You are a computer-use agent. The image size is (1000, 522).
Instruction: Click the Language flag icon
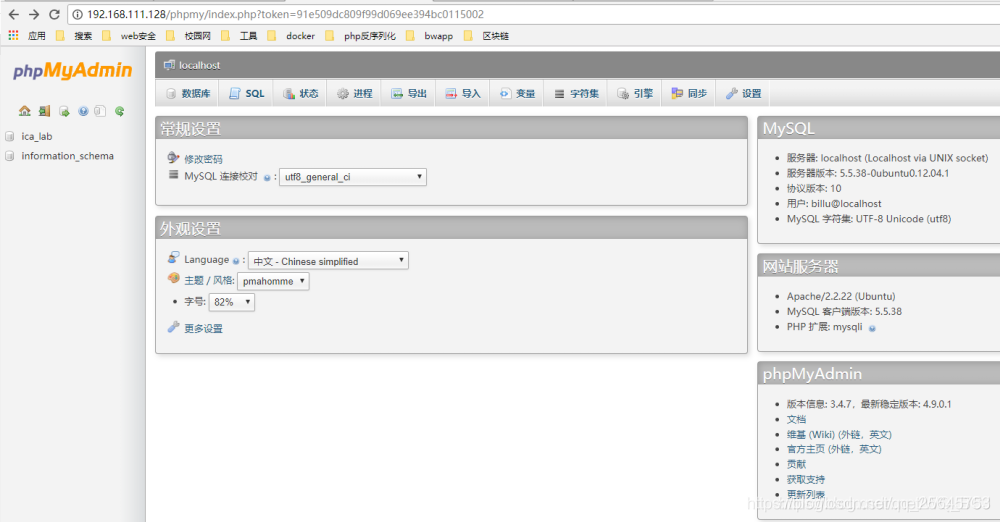tap(173, 258)
